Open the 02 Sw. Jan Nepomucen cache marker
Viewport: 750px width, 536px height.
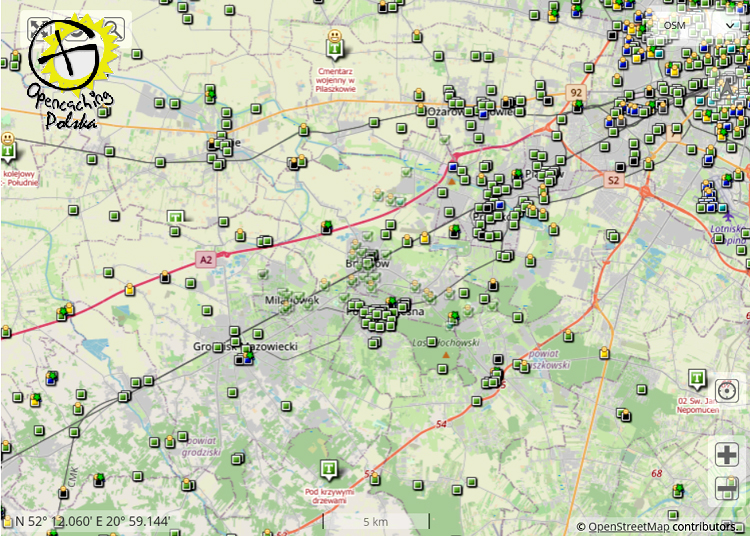(697, 379)
